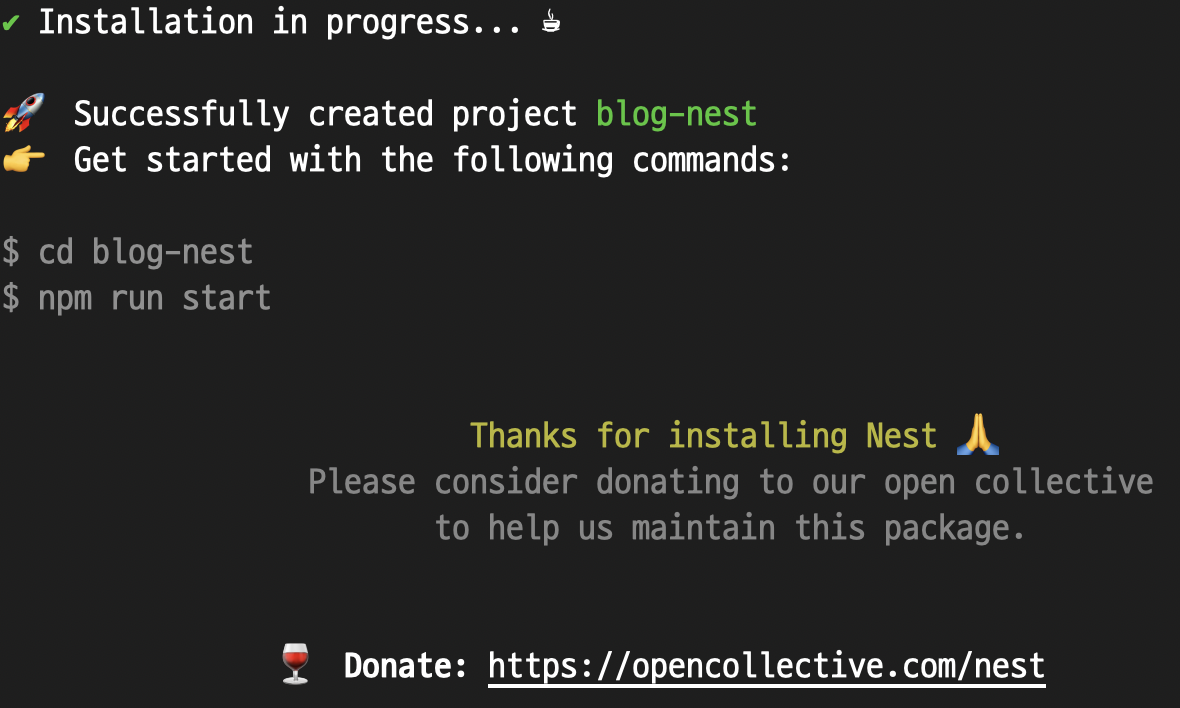
Task: Click 'to help us maintain this package' line
Action: 730,528
